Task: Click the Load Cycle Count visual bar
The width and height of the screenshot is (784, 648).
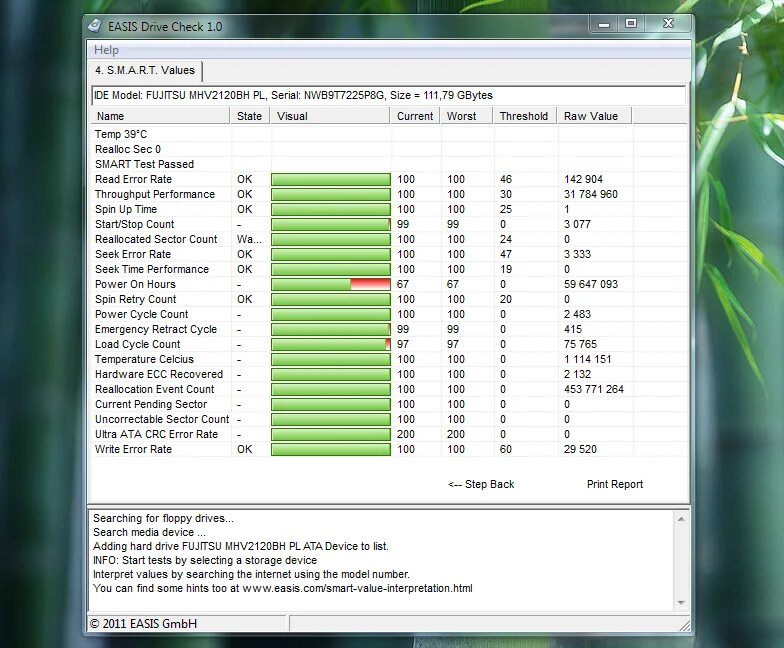Action: click(x=330, y=344)
